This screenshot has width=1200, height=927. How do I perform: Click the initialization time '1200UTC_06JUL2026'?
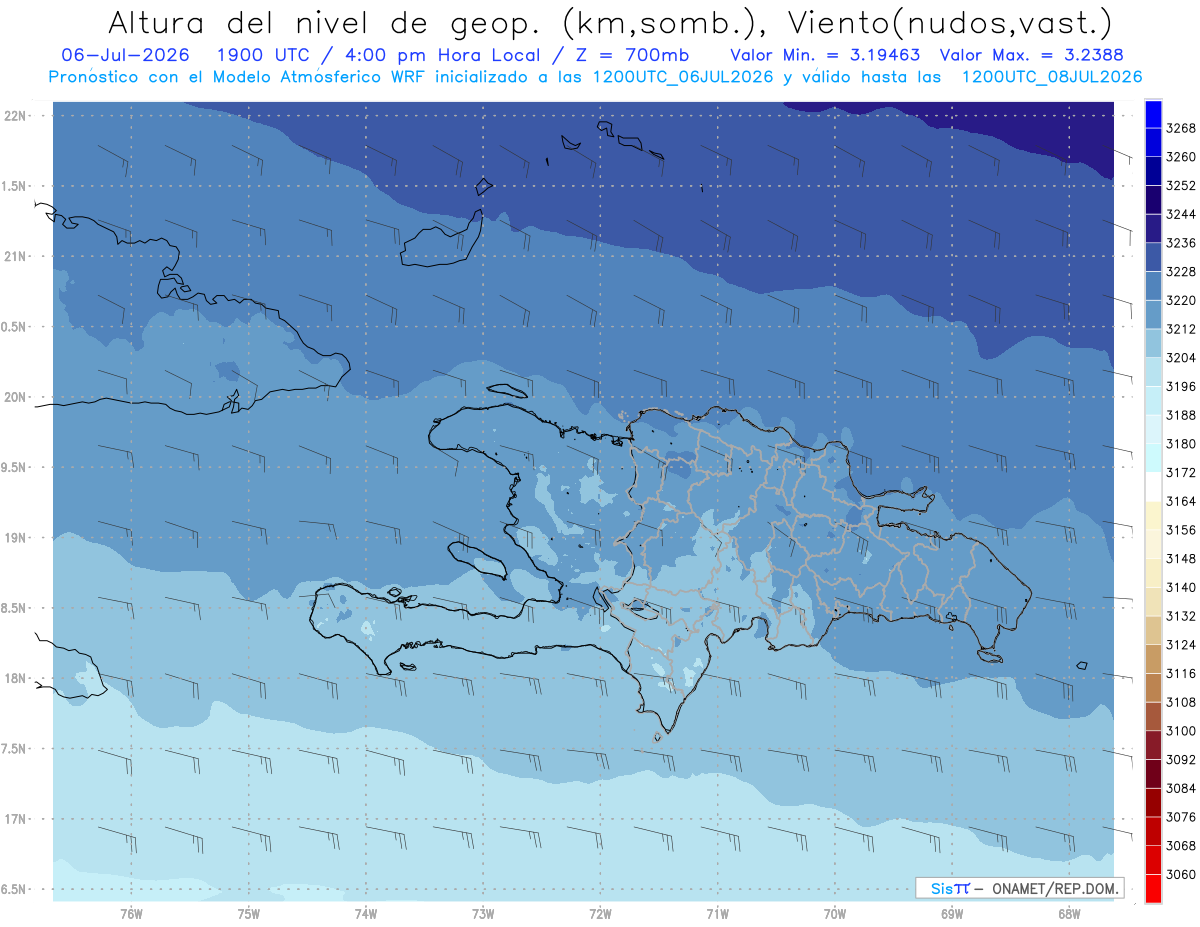683,77
